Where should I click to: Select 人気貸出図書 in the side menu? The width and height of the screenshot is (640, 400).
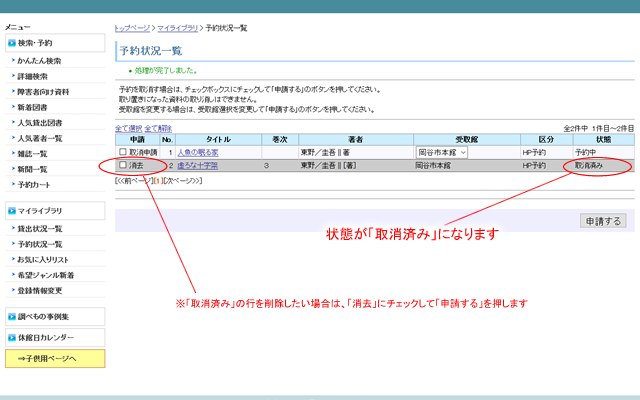40,122
